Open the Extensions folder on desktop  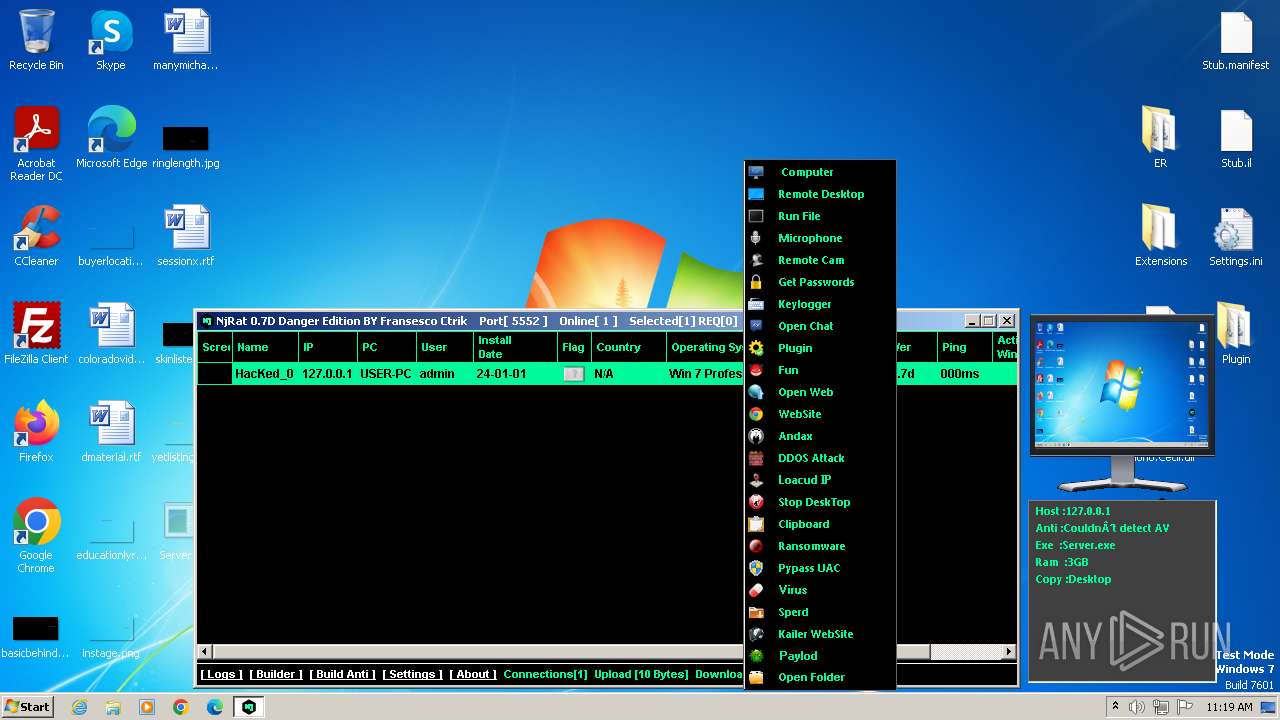(1161, 237)
